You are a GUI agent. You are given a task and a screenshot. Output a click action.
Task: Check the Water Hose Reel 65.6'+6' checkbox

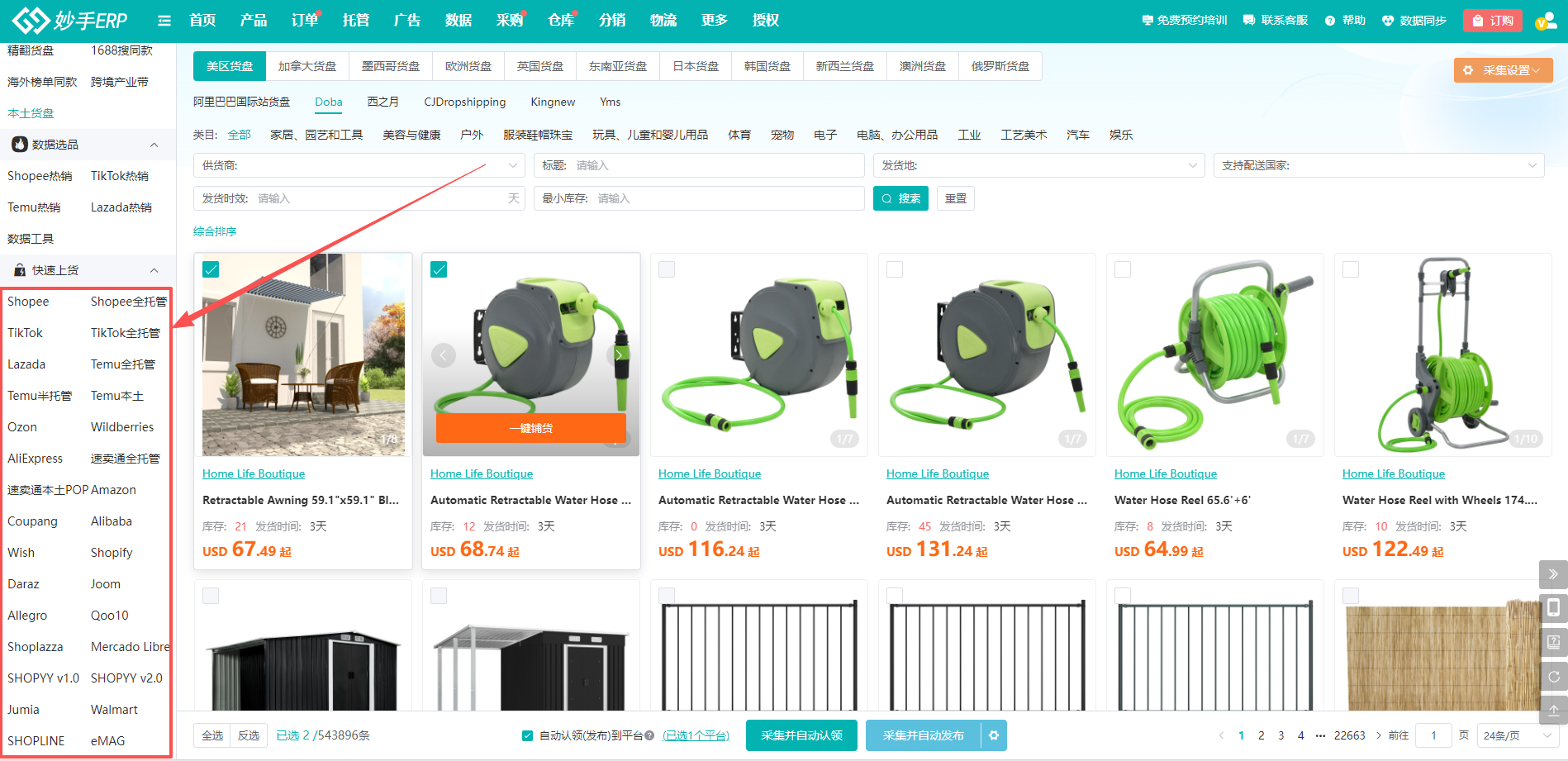(1123, 269)
